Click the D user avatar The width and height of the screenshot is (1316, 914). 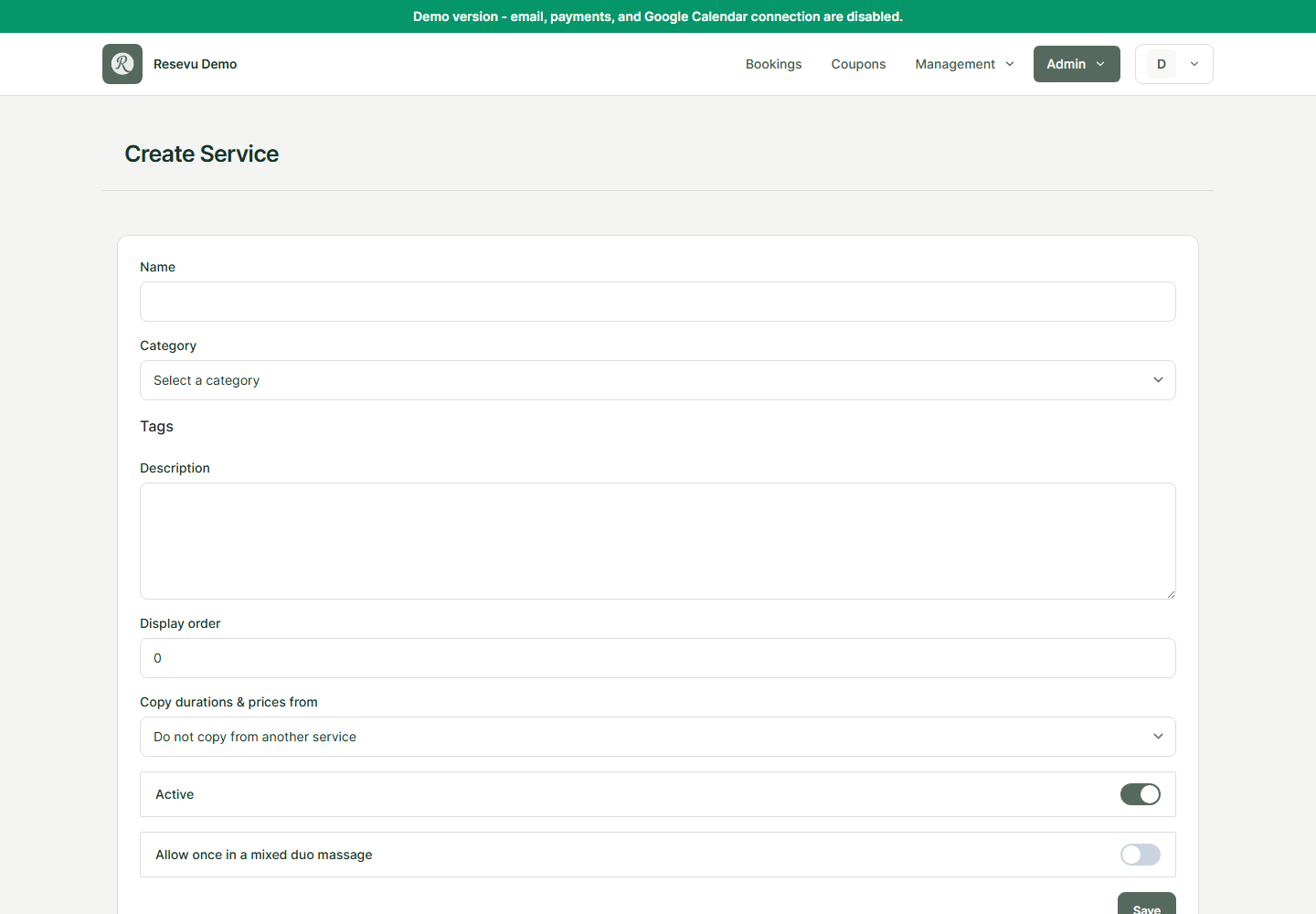(x=1162, y=64)
